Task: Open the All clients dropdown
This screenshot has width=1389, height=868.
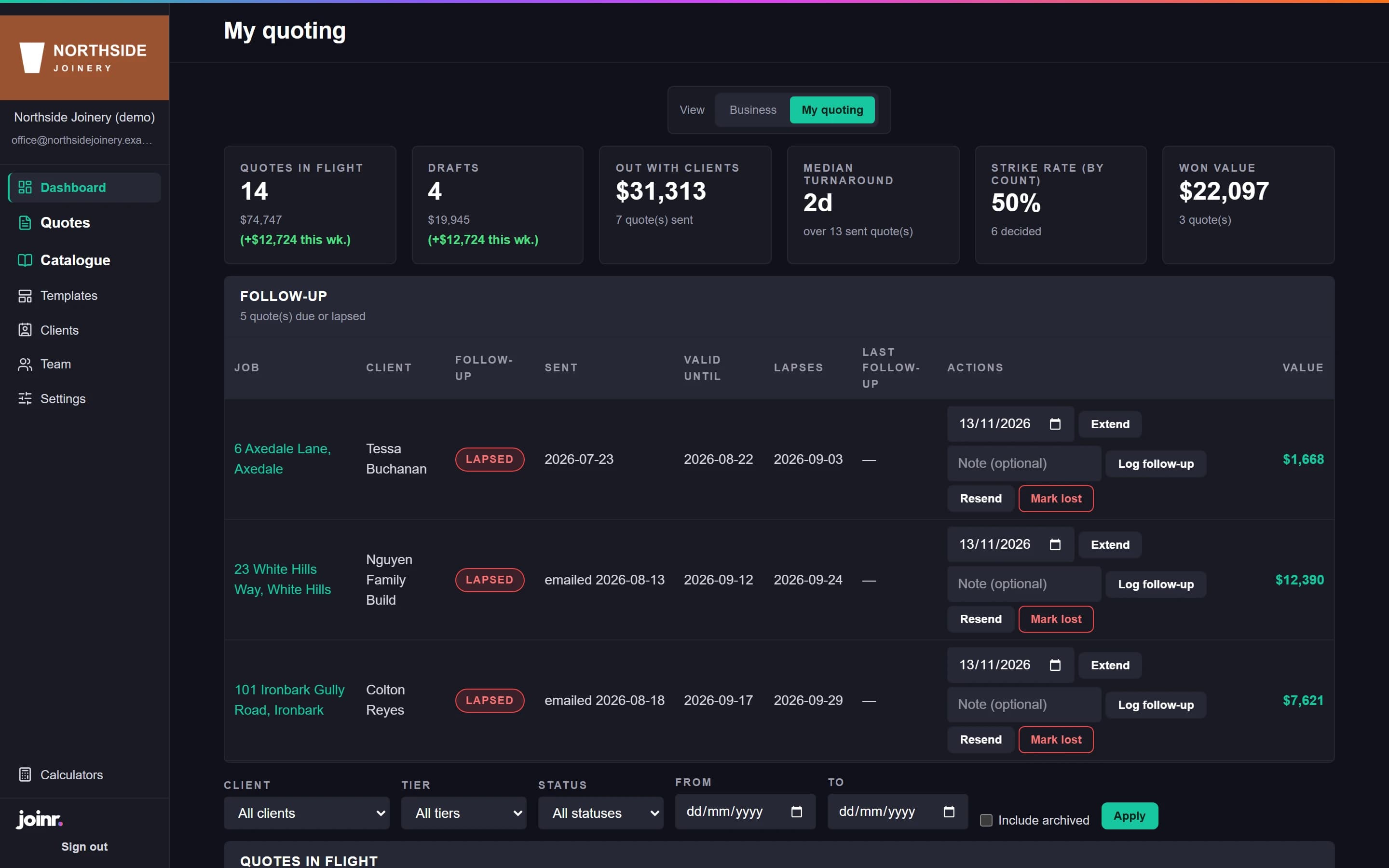Action: click(307, 813)
